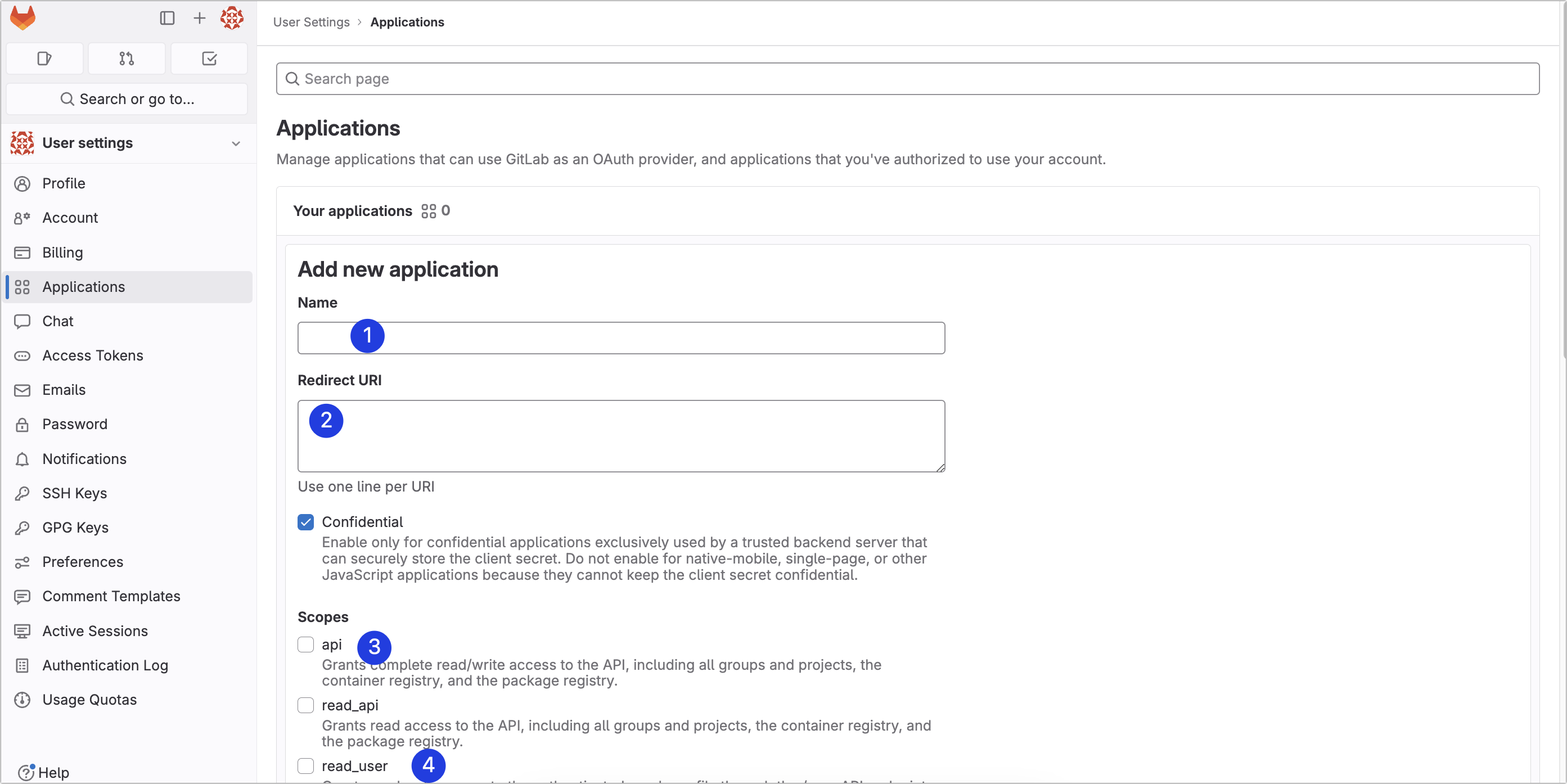The width and height of the screenshot is (1567, 784).
Task: Check the read_api scope checkbox
Action: pos(305,705)
